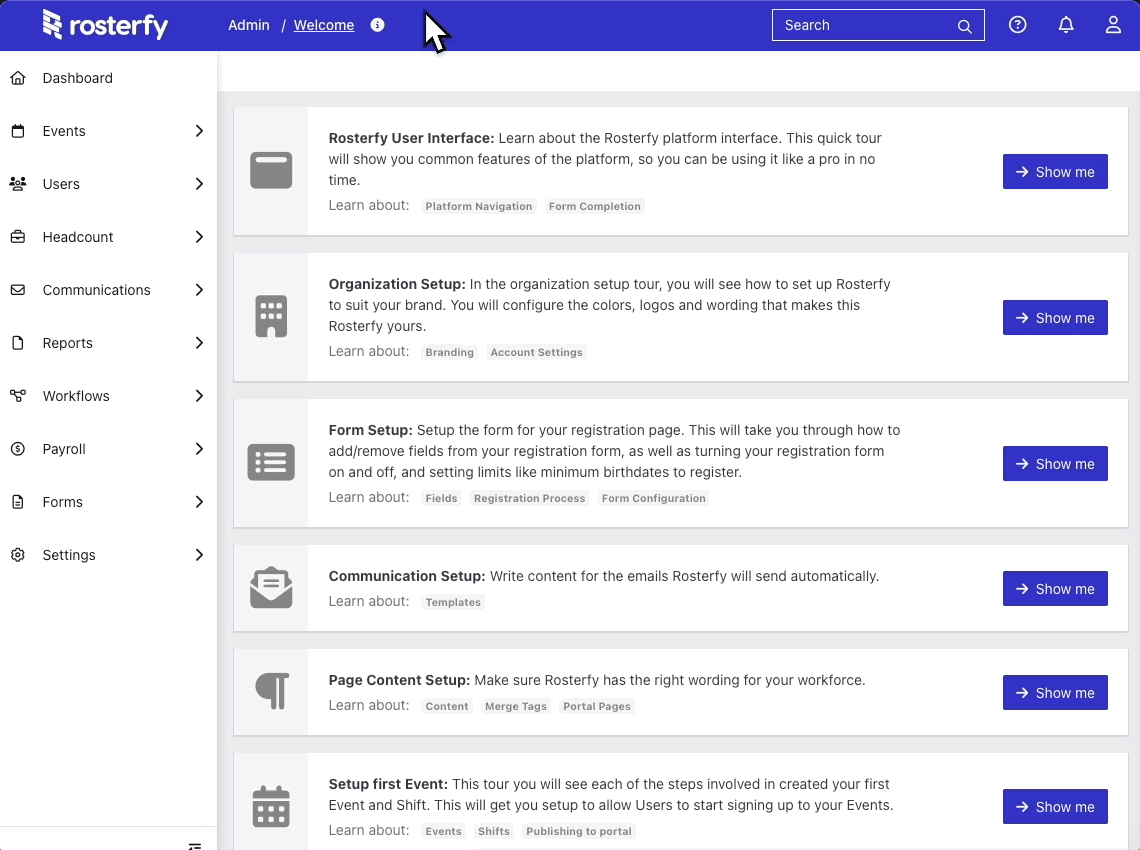Click the Registration Process tag
Screen dimensions: 1140x850
coord(529,499)
